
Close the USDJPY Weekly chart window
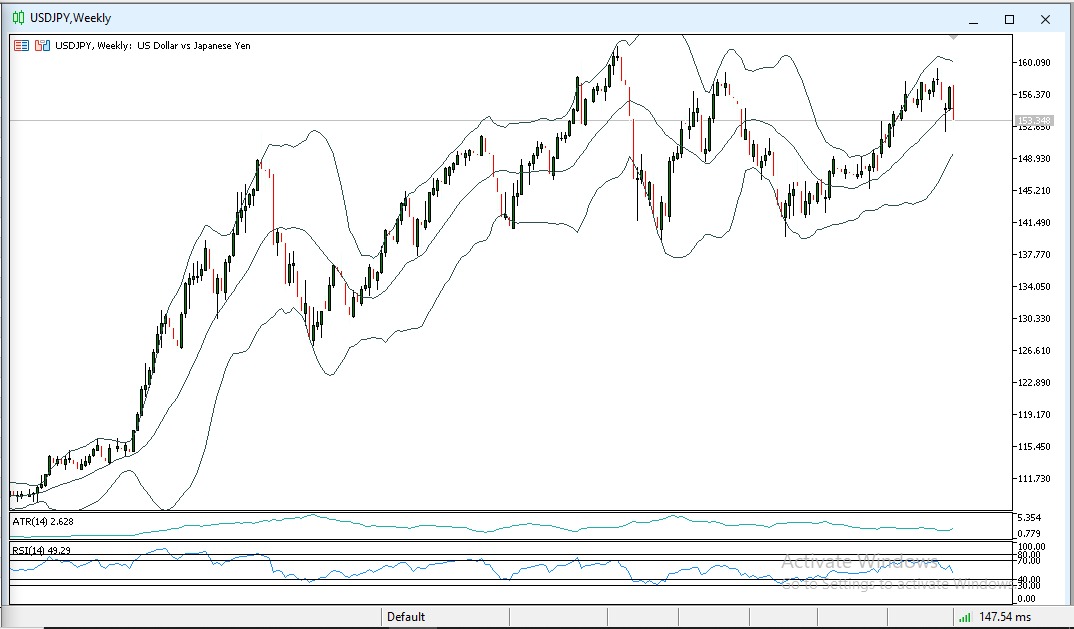tap(1046, 19)
